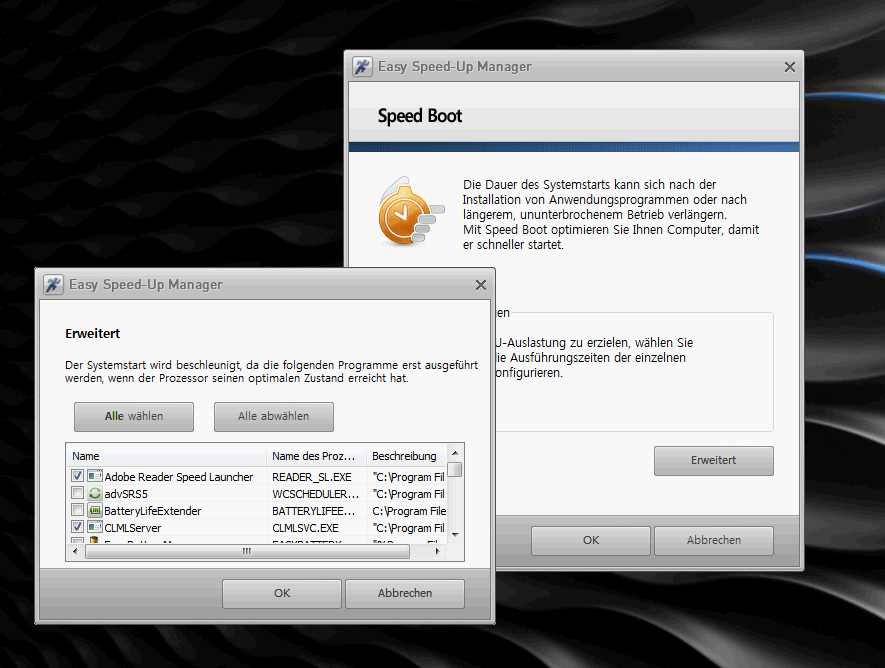The image size is (885, 668).
Task: Close the Erweitert dialog with X
Action: click(480, 285)
